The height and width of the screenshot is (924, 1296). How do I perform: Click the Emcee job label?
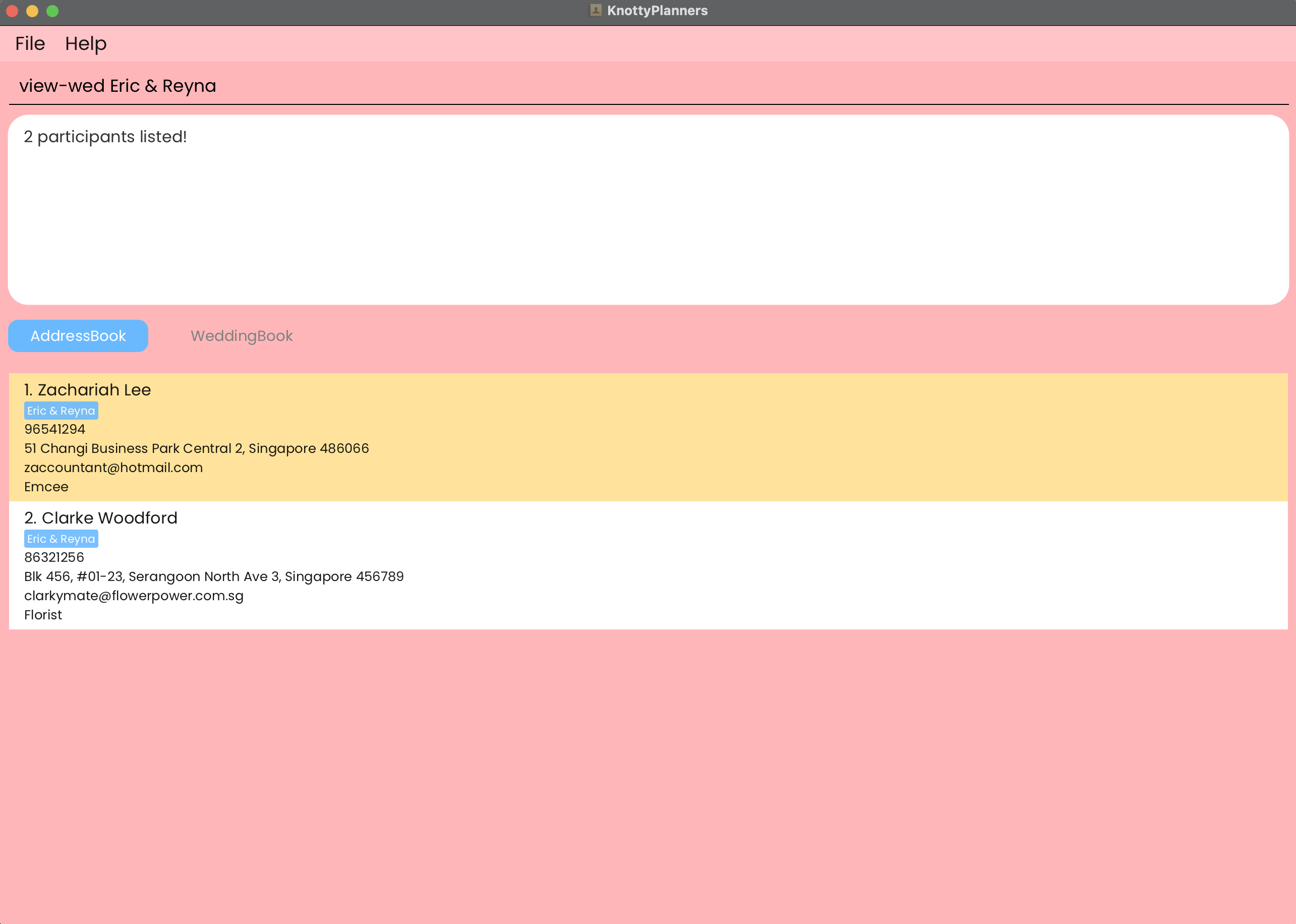pos(46,487)
